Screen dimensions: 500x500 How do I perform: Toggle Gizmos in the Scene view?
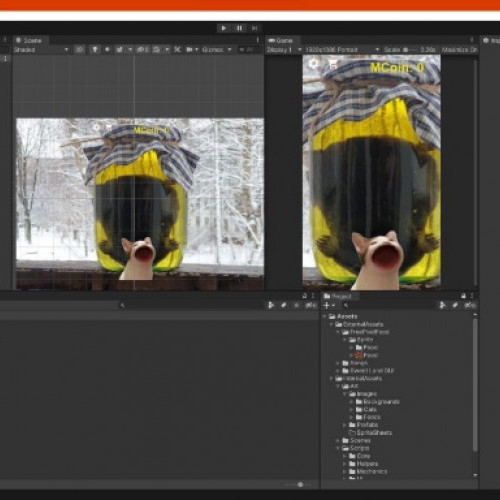pyautogui.click(x=213, y=50)
